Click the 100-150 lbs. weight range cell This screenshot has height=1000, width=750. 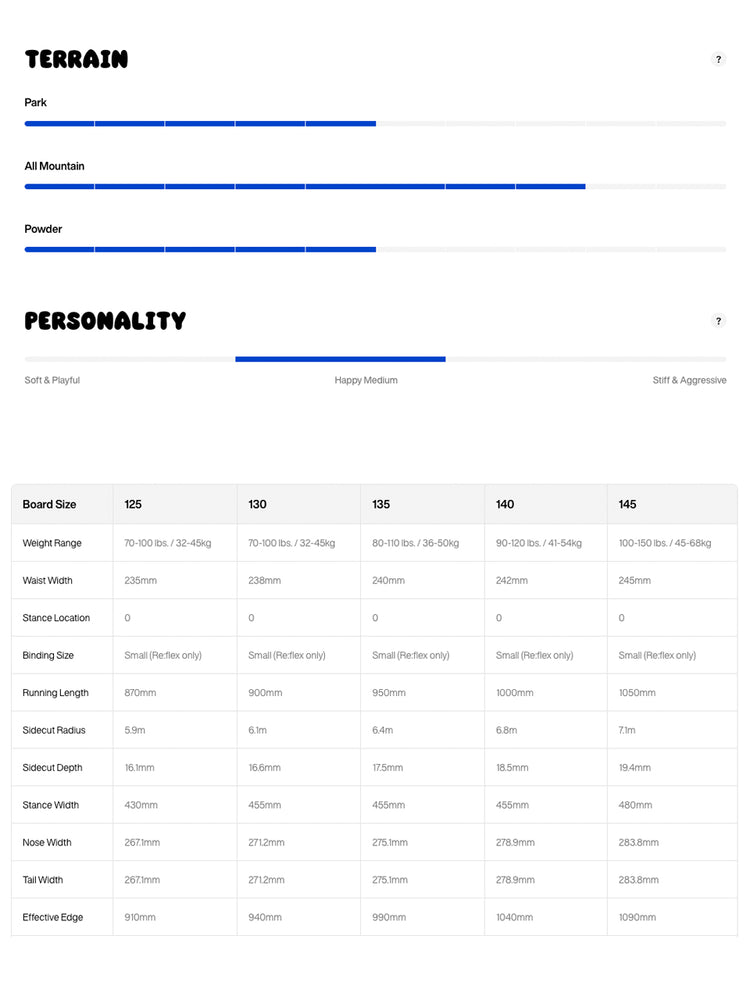[x=665, y=543]
